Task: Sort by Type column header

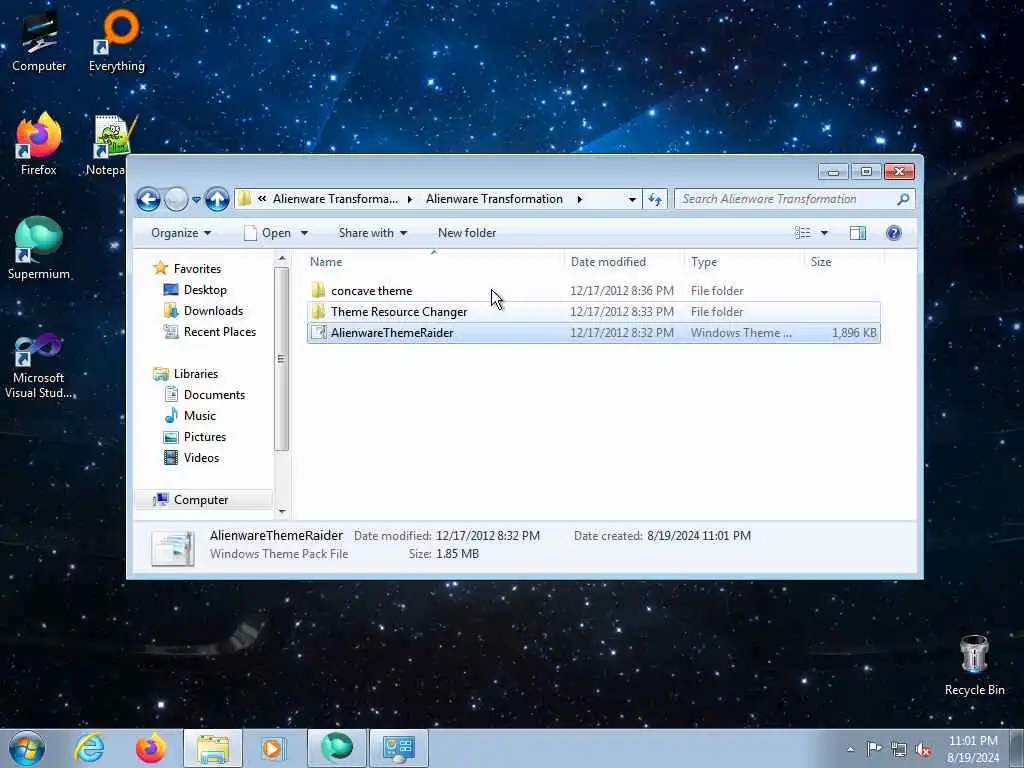Action: [x=743, y=262]
